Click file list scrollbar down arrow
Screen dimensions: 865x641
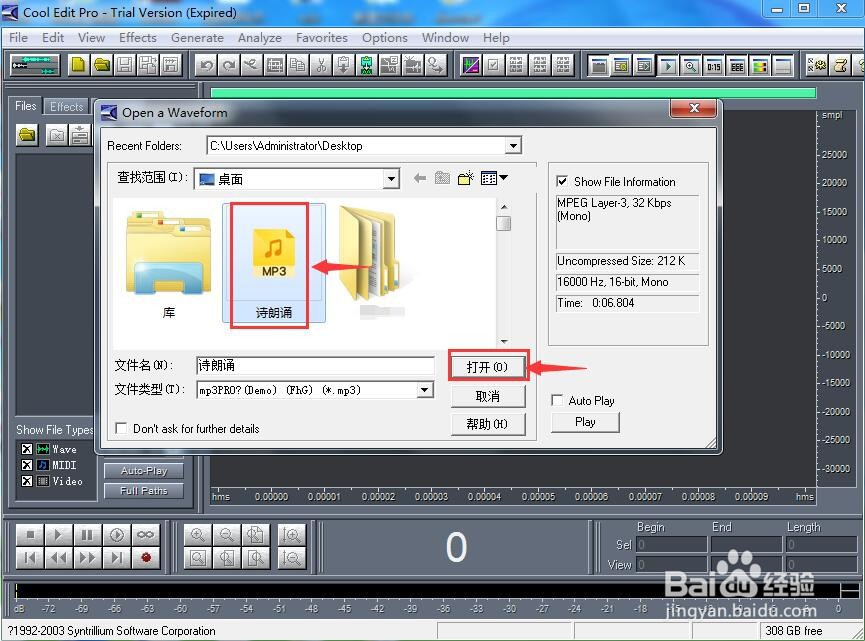click(503, 341)
